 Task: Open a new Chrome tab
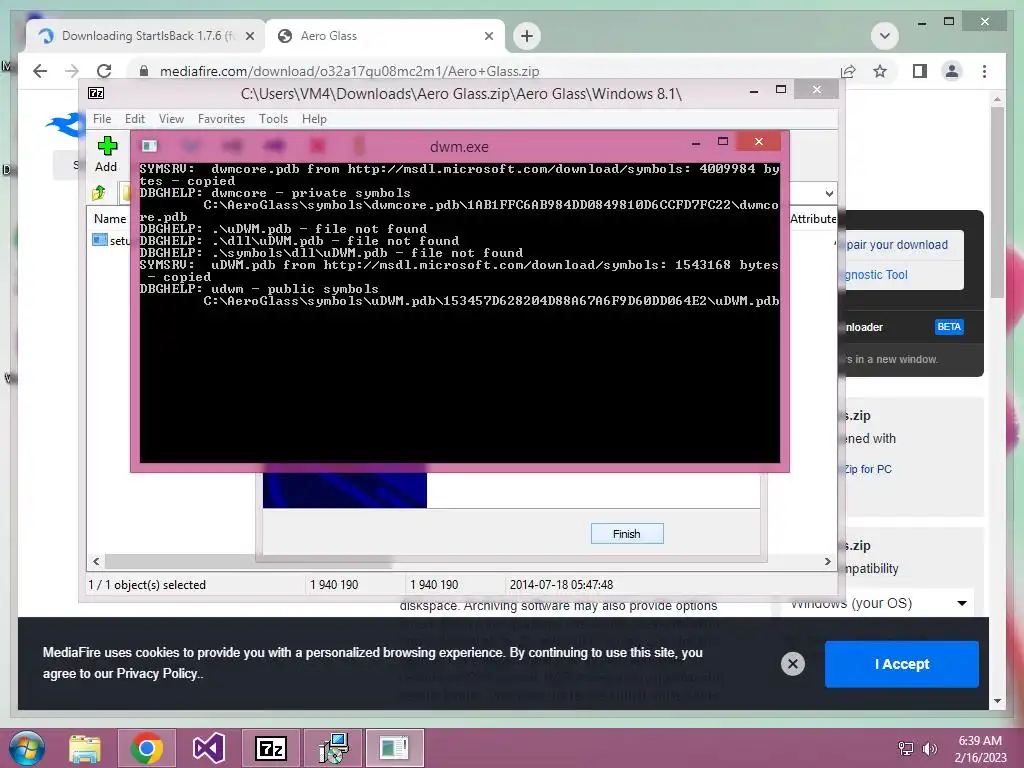(x=527, y=36)
